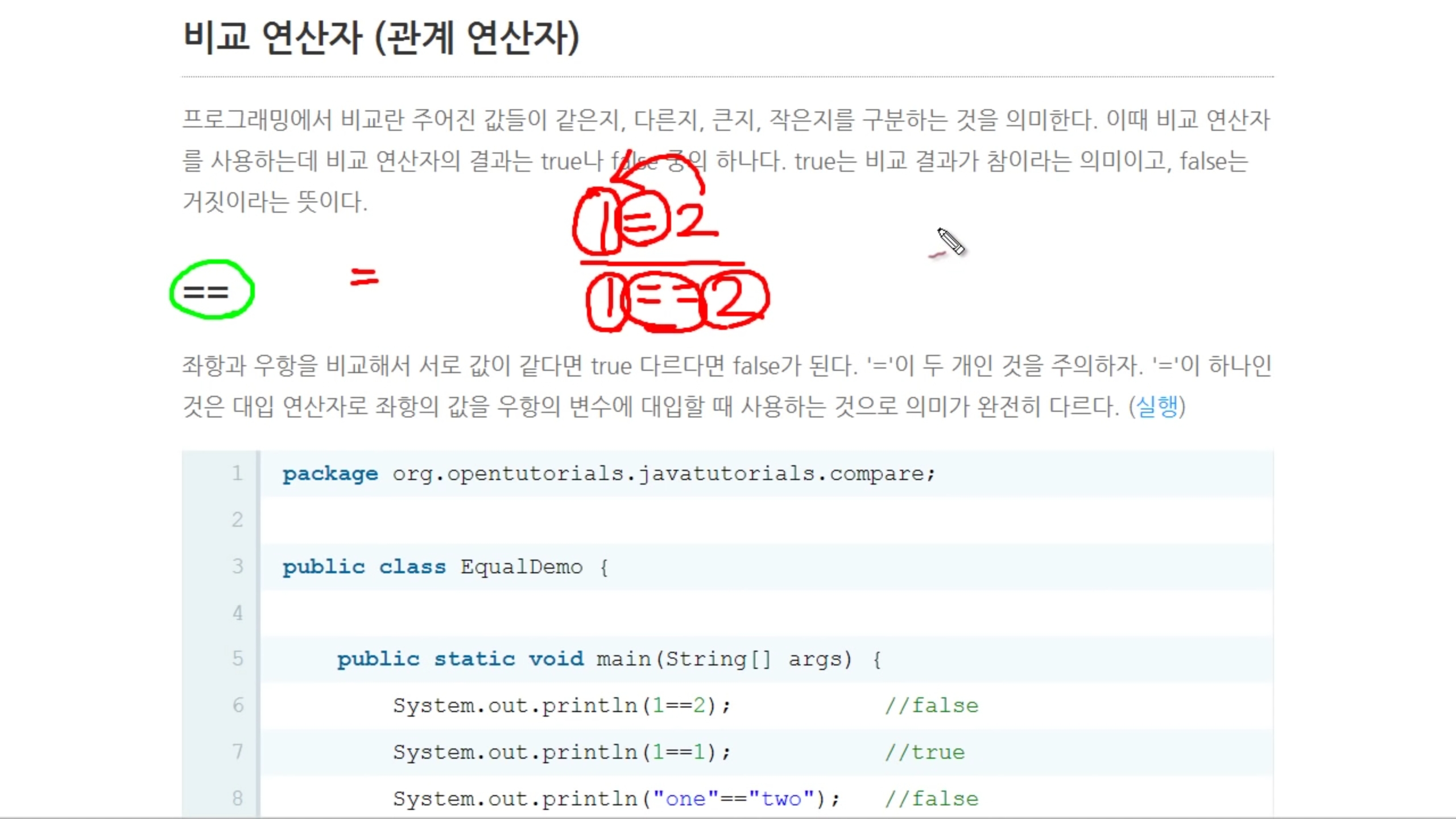This screenshot has height=819, width=1456.
Task: Click the '//true' comment
Action: [925, 752]
